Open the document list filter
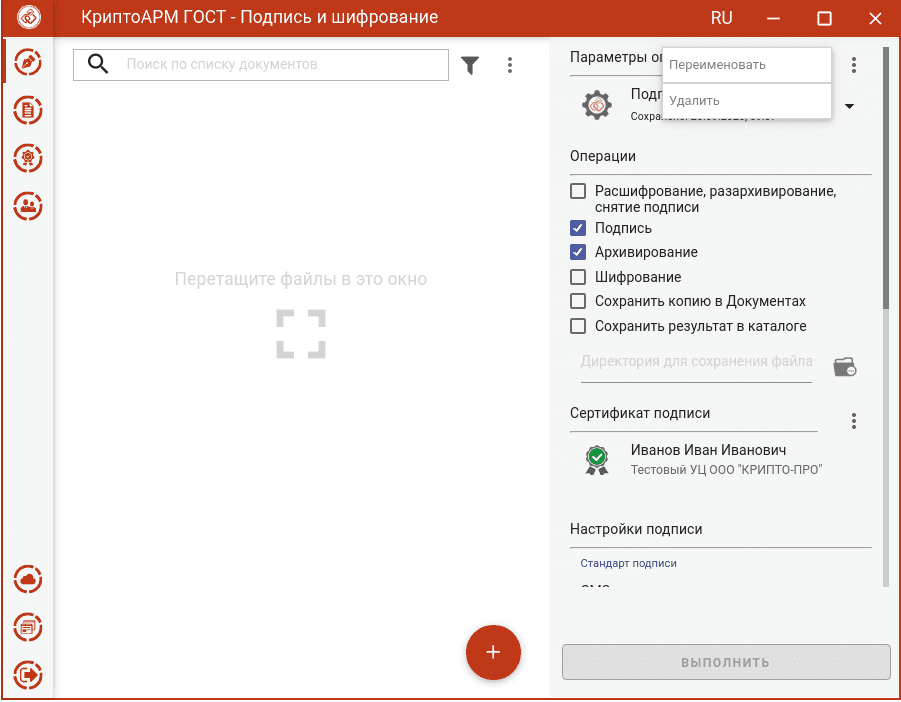 pos(470,65)
